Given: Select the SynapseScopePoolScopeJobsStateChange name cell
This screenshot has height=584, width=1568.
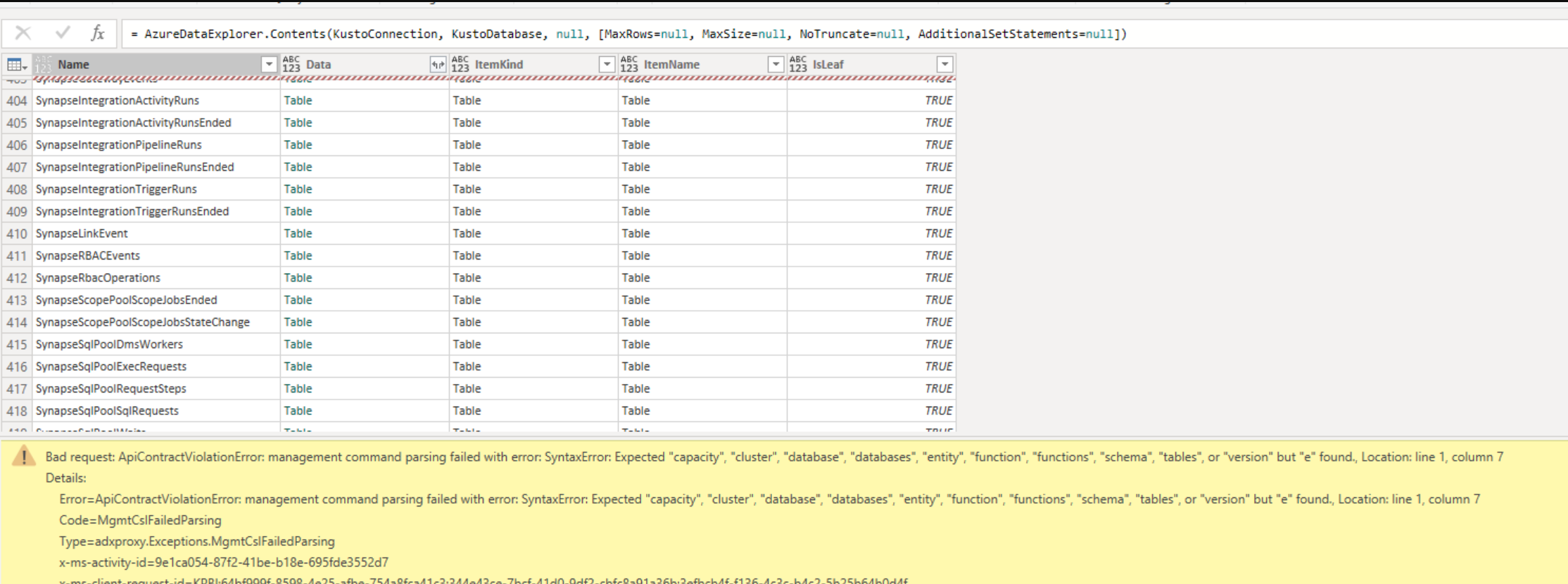Looking at the screenshot, I should tap(156, 322).
